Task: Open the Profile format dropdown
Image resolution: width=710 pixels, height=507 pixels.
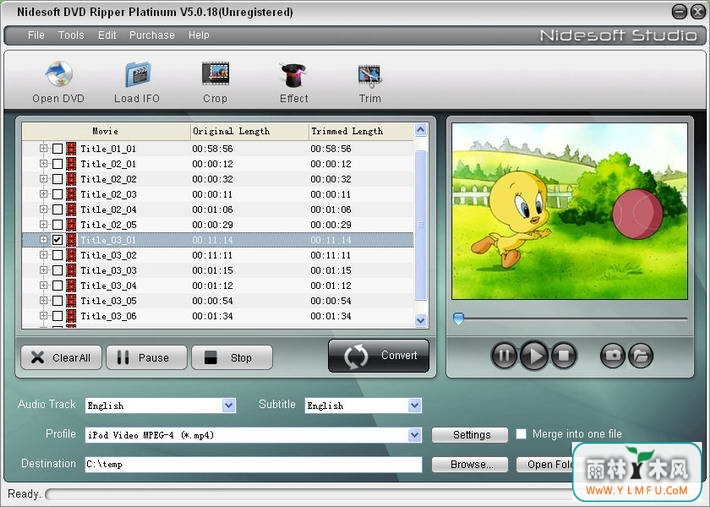Action: point(414,435)
